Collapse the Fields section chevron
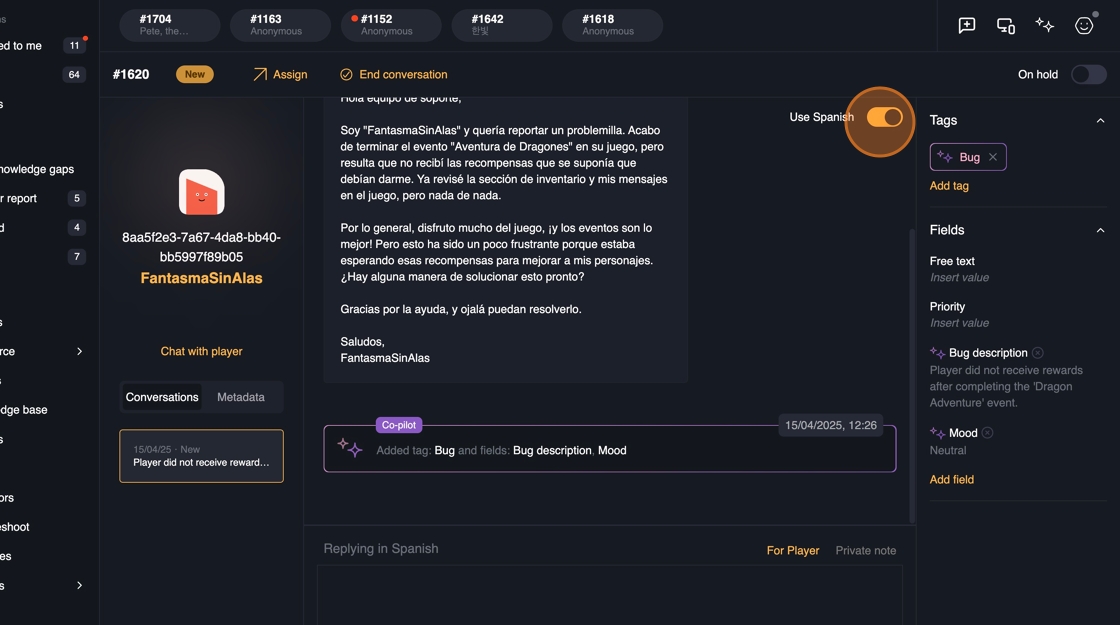 pos(1100,230)
